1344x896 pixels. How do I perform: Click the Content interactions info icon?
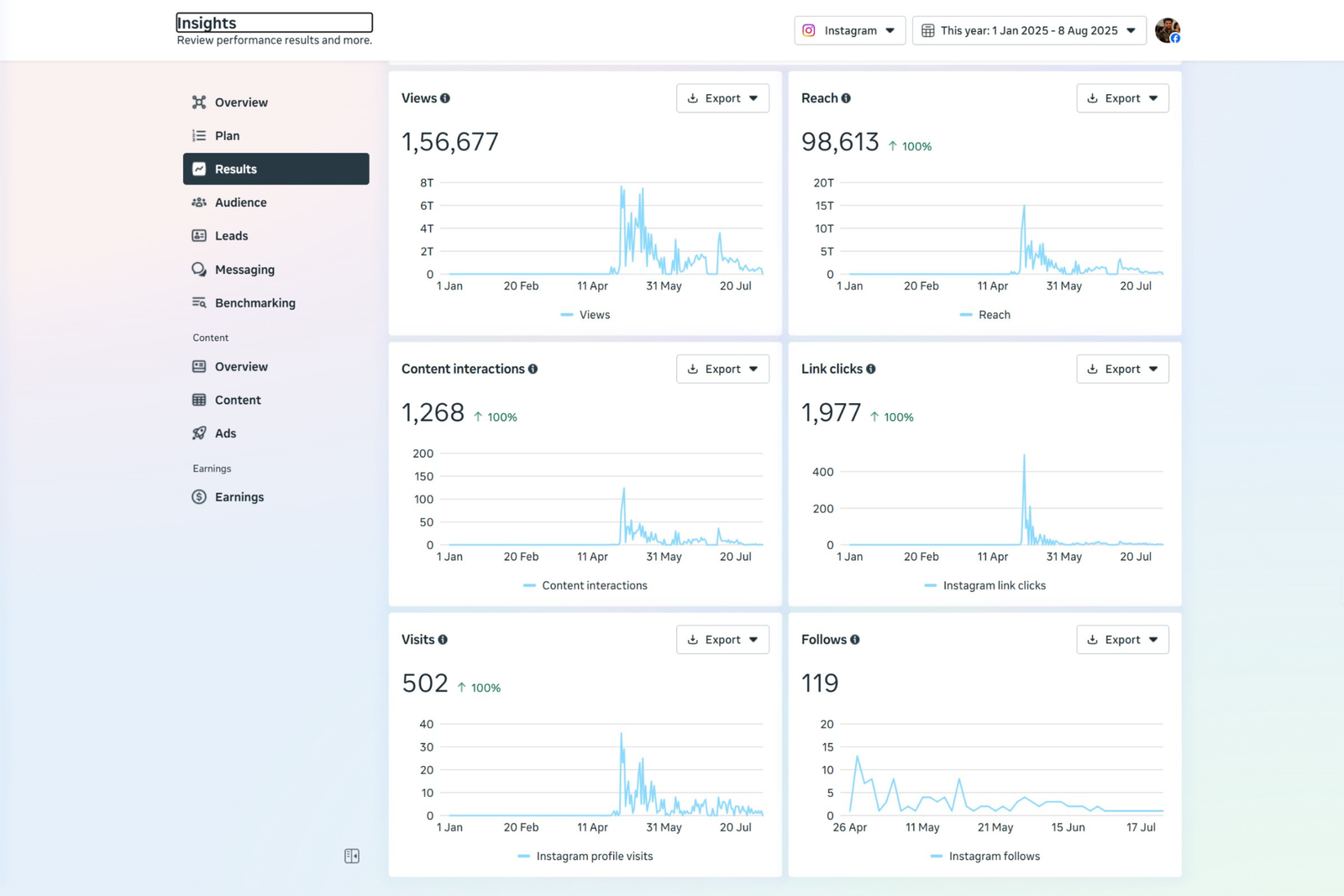[x=533, y=369]
